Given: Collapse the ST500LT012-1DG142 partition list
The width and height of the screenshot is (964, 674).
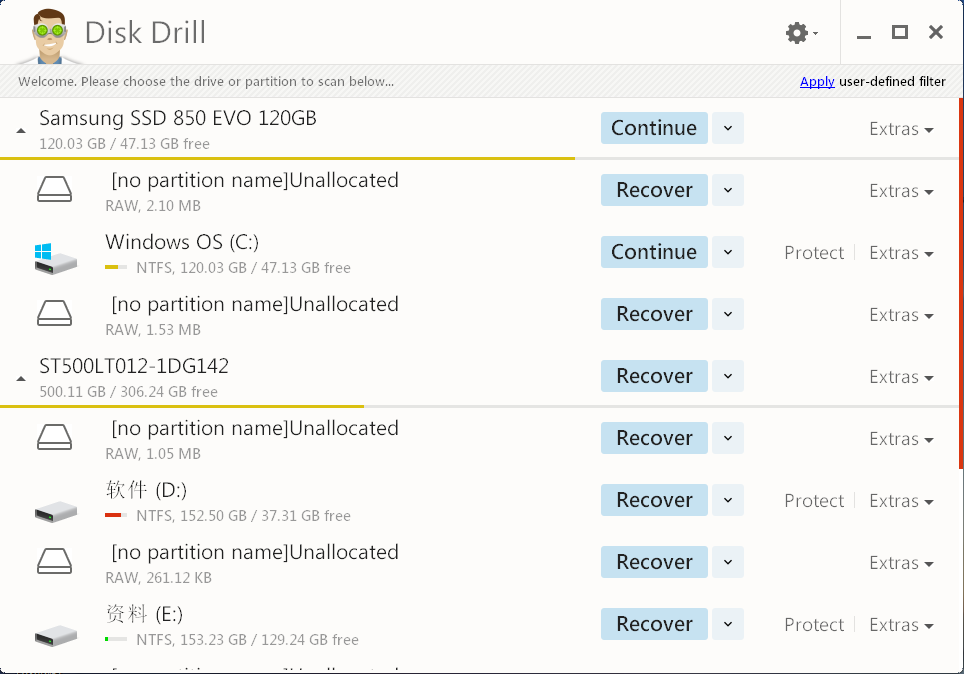Looking at the screenshot, I should pos(21,378).
